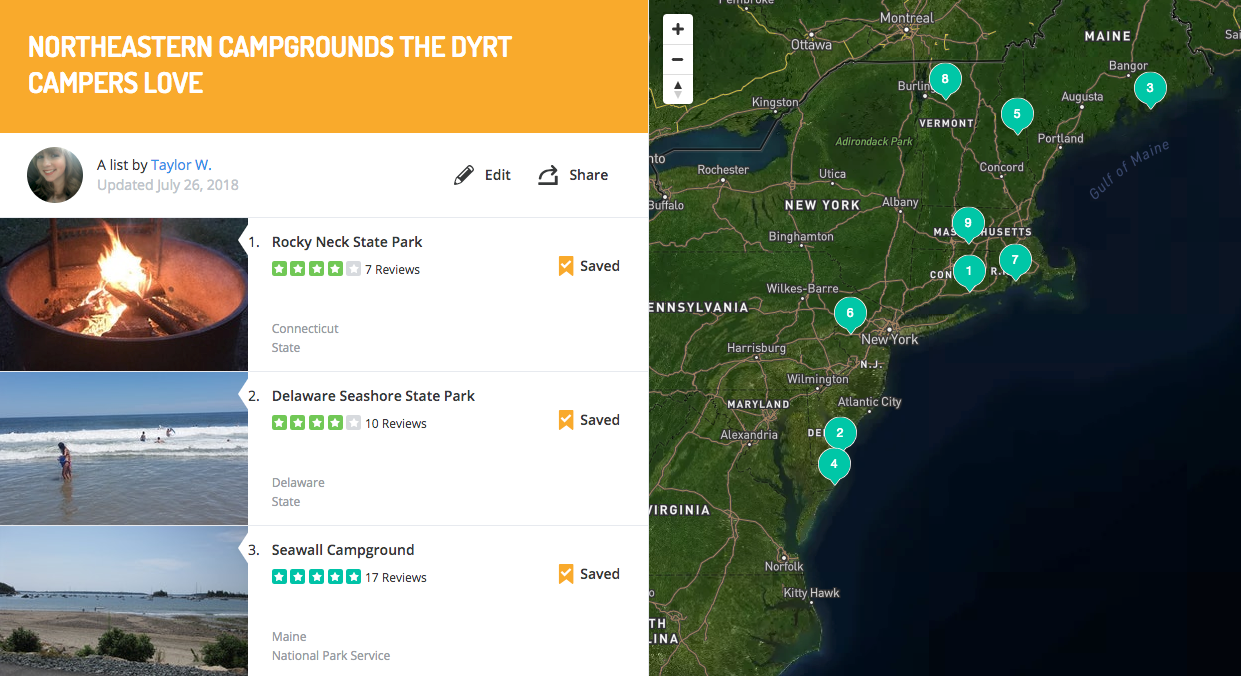Click the 7 Reviews count
Image resolution: width=1241 pixels, height=676 pixels.
click(392, 270)
